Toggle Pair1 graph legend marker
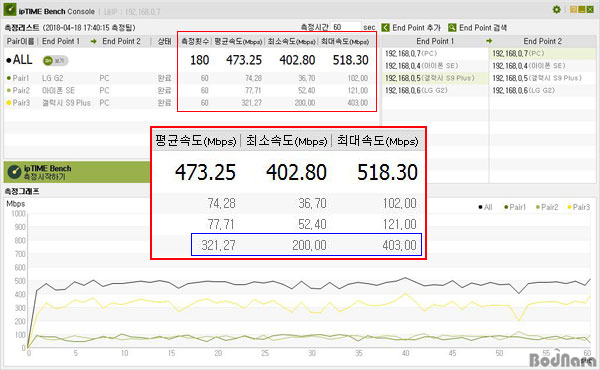The width and height of the screenshot is (600, 370). point(506,207)
